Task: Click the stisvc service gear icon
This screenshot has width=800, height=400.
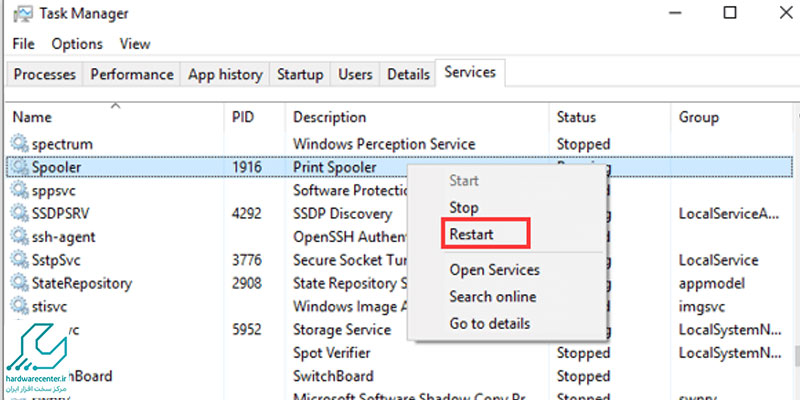Action: point(19,306)
